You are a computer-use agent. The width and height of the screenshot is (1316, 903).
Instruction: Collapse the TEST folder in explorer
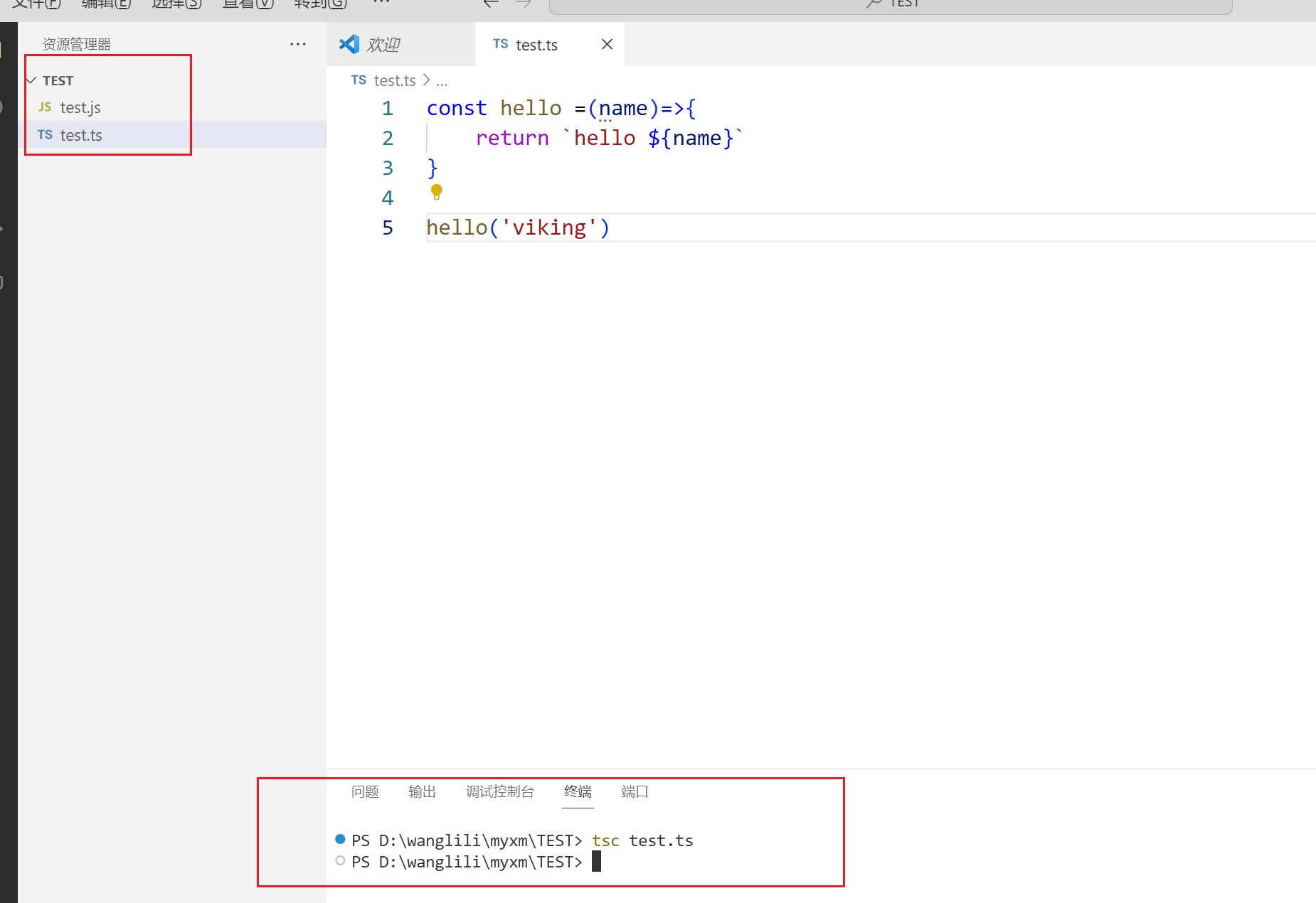(x=31, y=80)
